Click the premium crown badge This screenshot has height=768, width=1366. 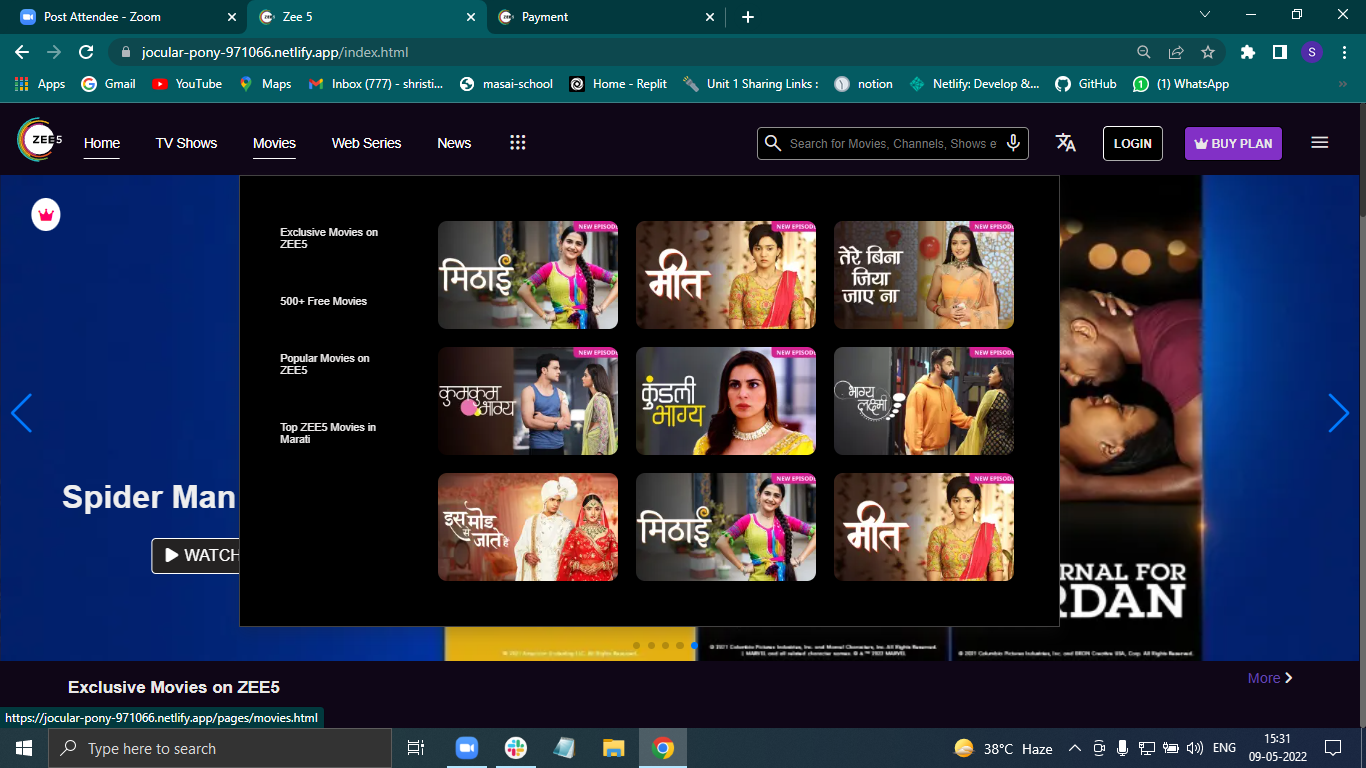46,214
